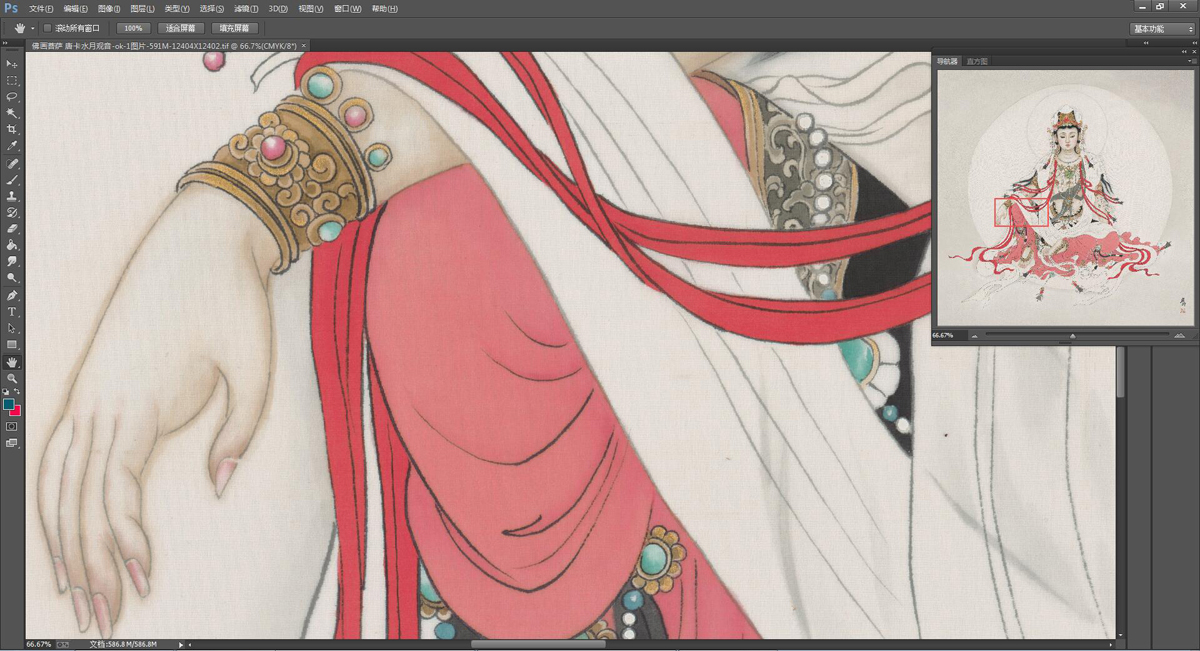Select the Spot Healing Brush tool
The image size is (1200, 651).
point(12,164)
